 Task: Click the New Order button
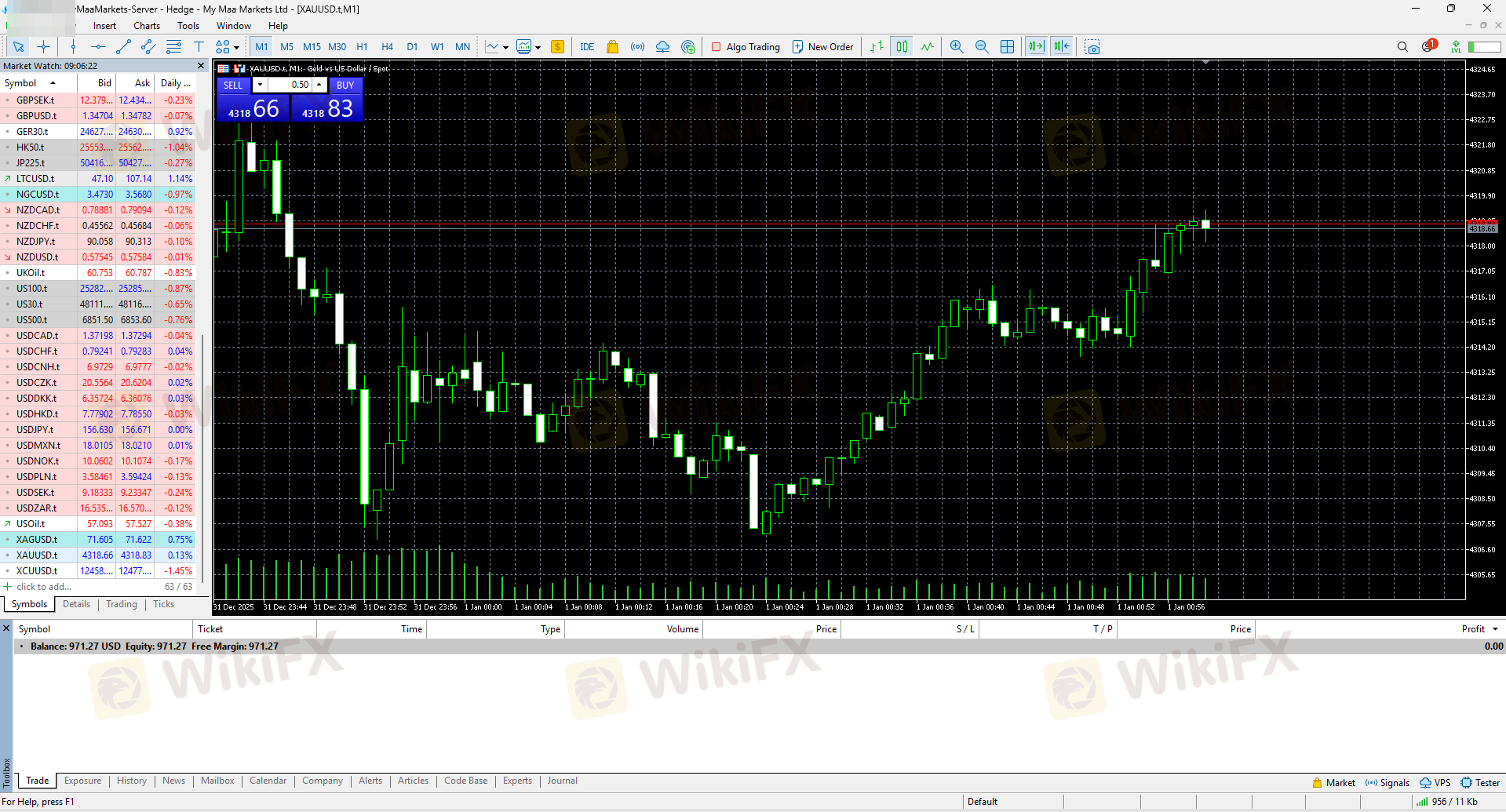click(x=822, y=47)
